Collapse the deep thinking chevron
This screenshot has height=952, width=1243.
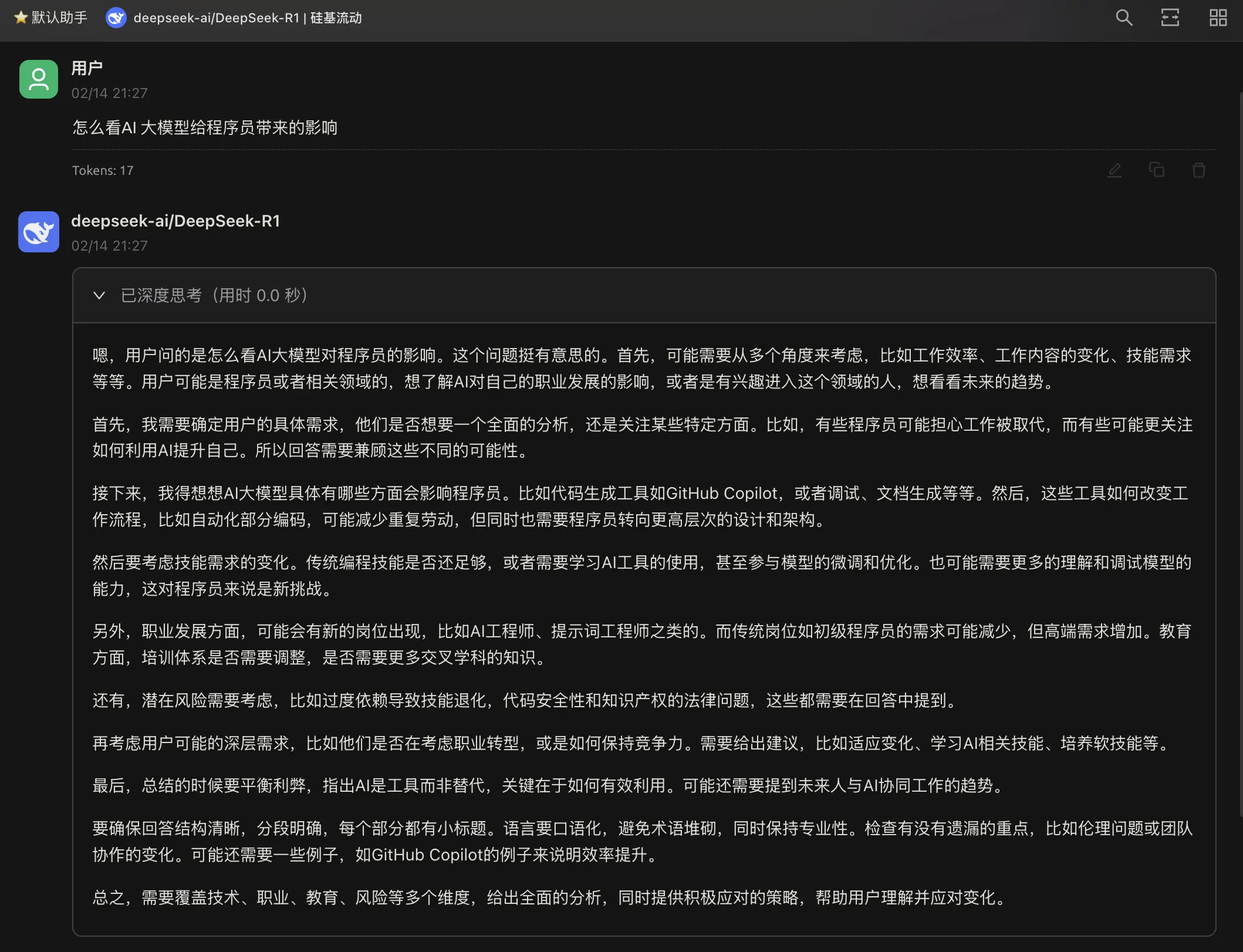[x=99, y=295]
